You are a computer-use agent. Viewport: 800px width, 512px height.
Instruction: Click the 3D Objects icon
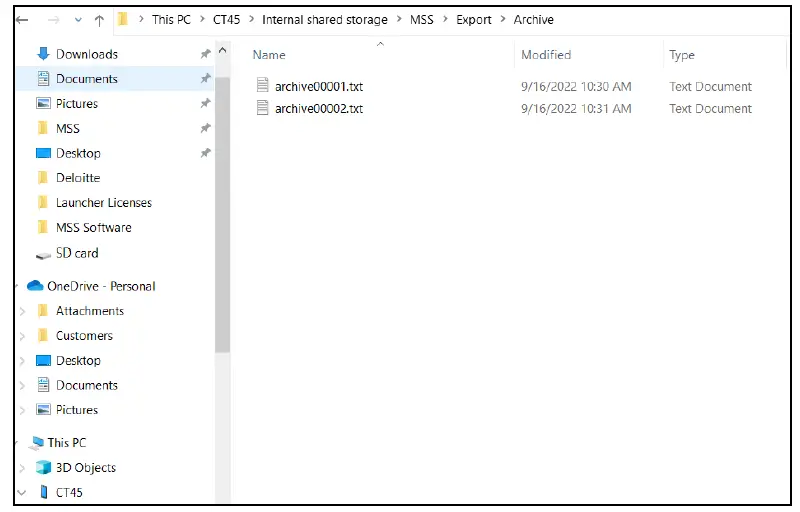click(x=43, y=467)
